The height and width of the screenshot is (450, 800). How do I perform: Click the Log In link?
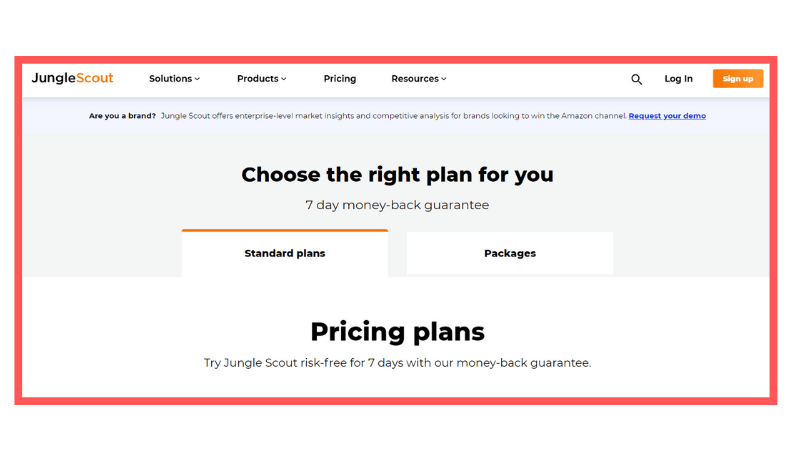coord(678,79)
